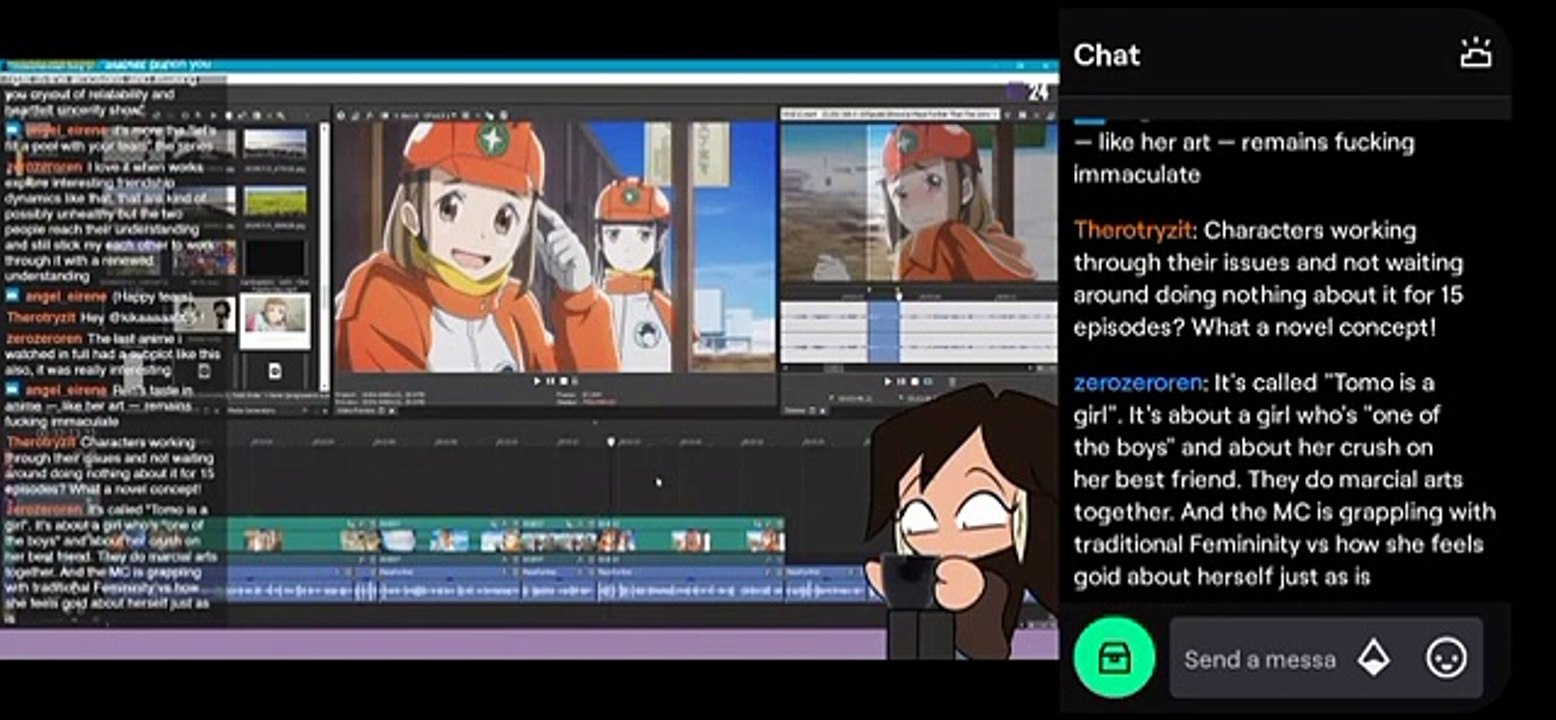Click the "Tomo is a girl" chat message
The image size is (1556, 720).
(1285, 479)
